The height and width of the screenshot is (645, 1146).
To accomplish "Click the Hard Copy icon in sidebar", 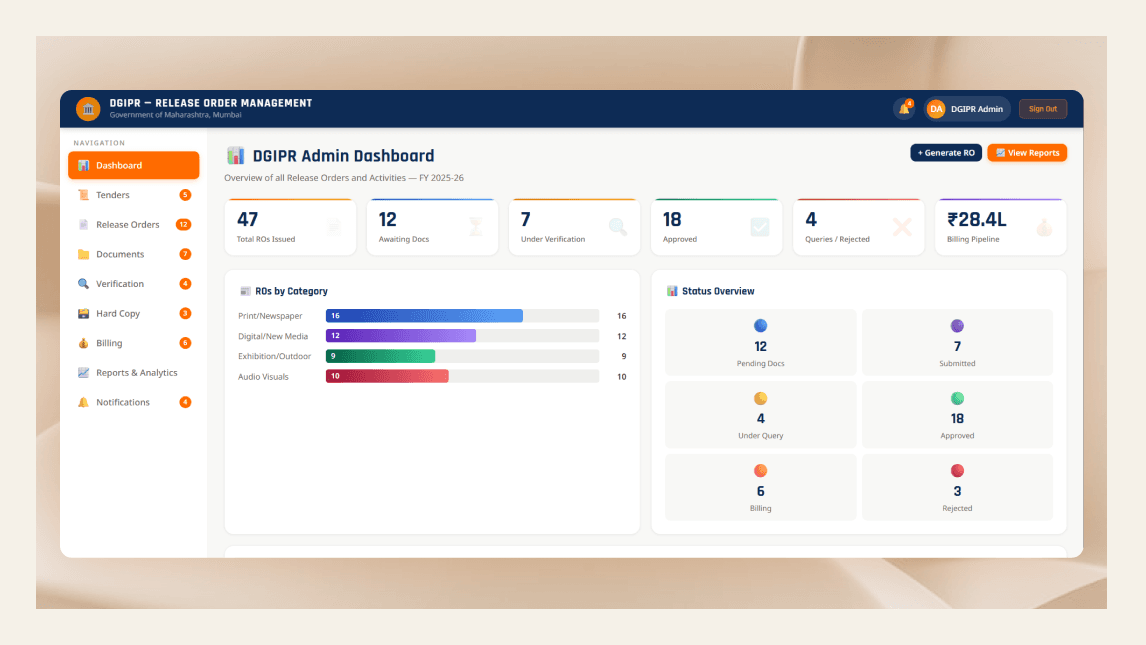I will tap(83, 313).
